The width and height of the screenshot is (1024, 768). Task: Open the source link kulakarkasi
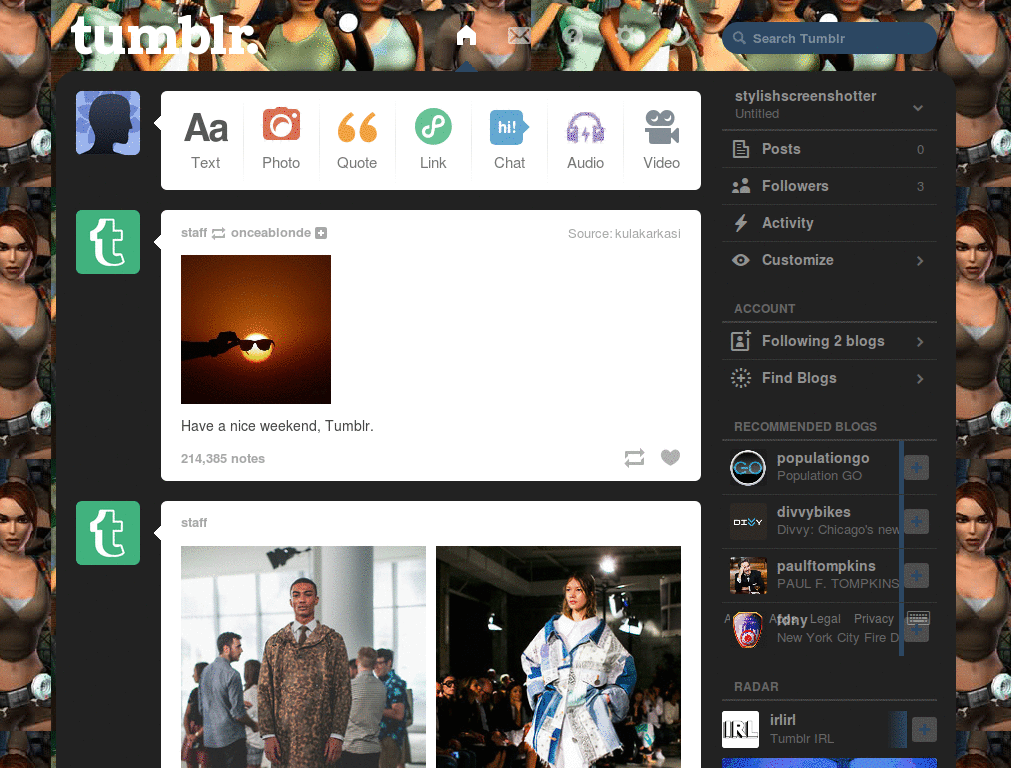(647, 234)
